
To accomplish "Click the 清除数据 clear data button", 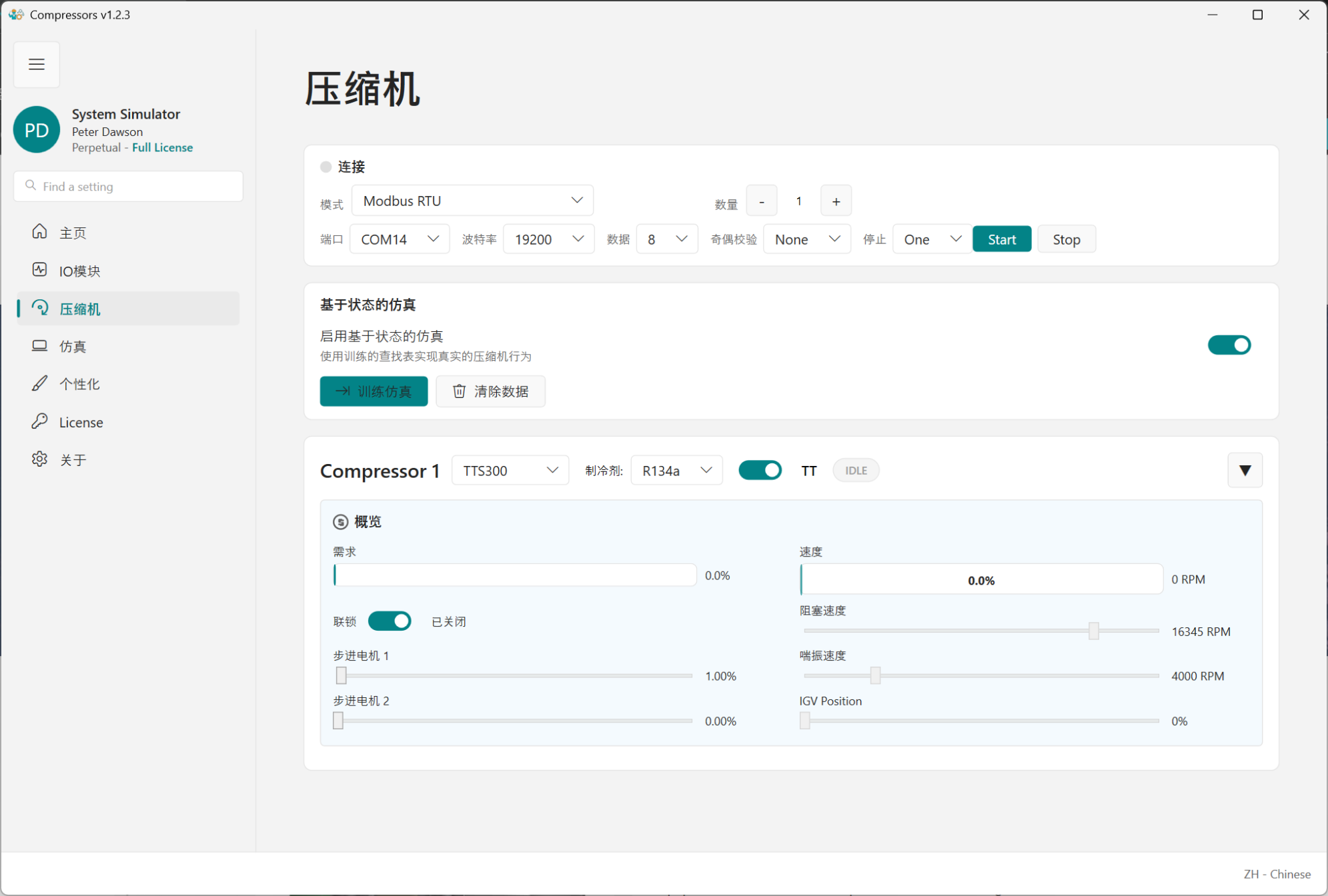I will click(491, 391).
